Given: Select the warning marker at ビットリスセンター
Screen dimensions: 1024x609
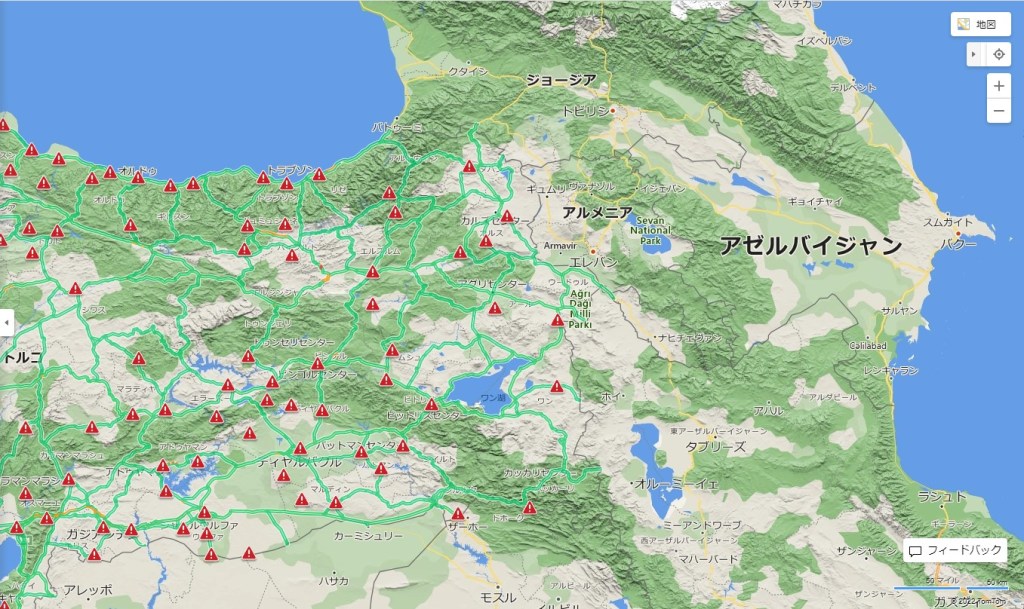Looking at the screenshot, I should (x=431, y=404).
